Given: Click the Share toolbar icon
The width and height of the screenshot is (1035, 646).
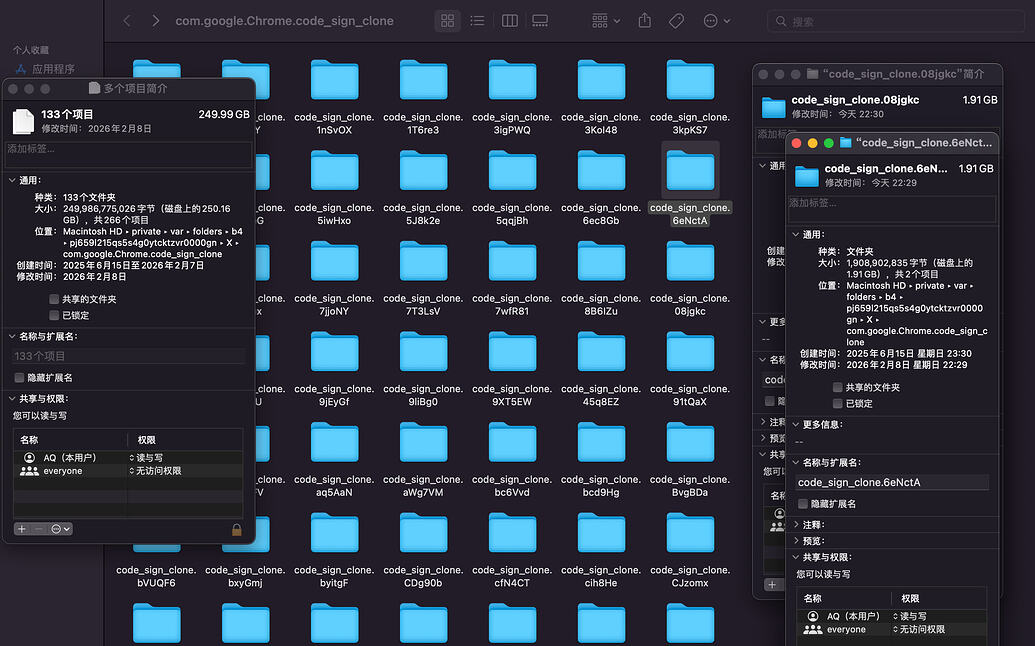Looking at the screenshot, I should (645, 21).
